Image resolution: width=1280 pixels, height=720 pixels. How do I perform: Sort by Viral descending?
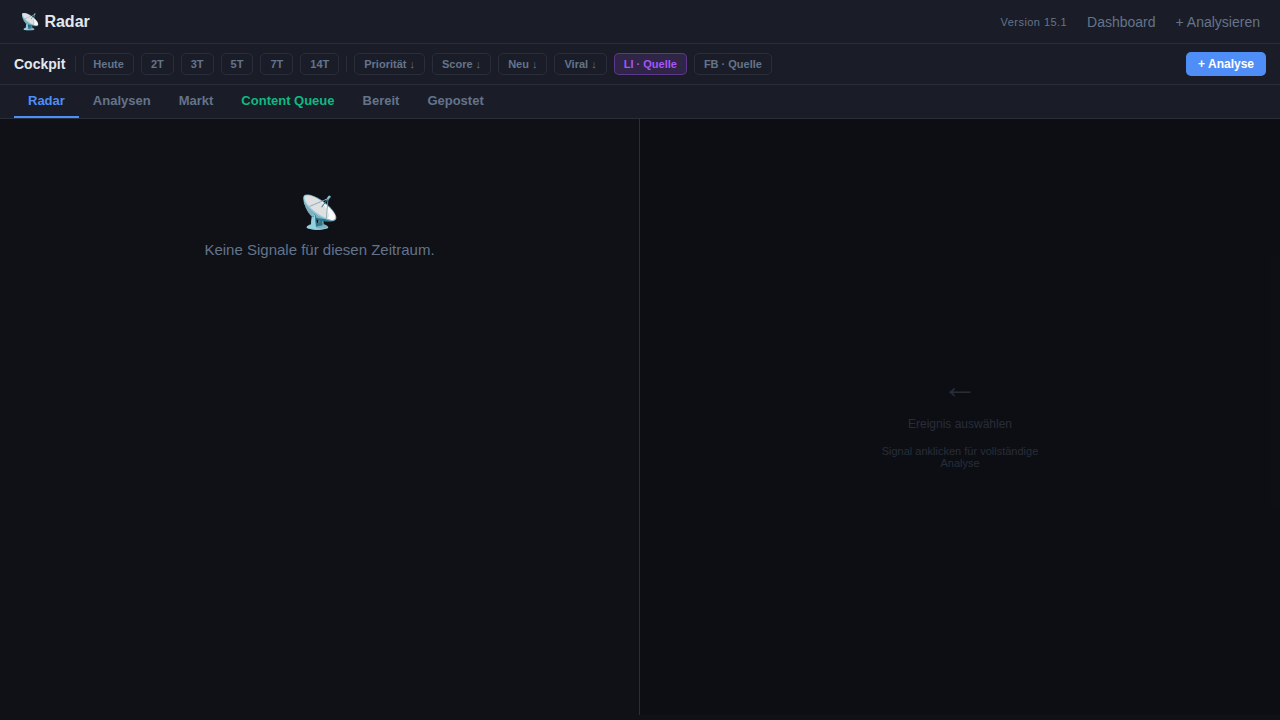[x=580, y=64]
